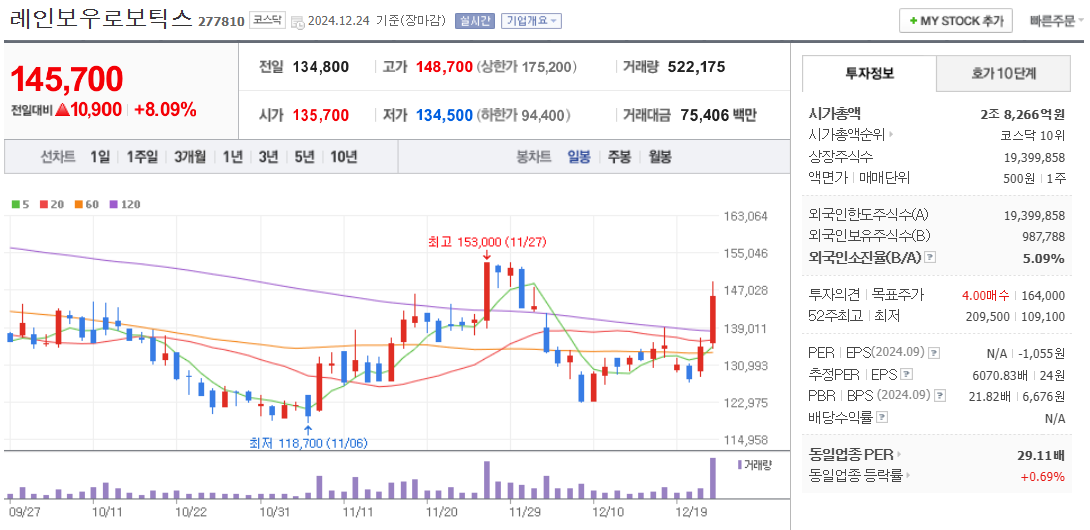Image resolution: width=1090 pixels, height=530 pixels.
Task: Click the 시가총액순위 link arrow
Action: (x=892, y=136)
